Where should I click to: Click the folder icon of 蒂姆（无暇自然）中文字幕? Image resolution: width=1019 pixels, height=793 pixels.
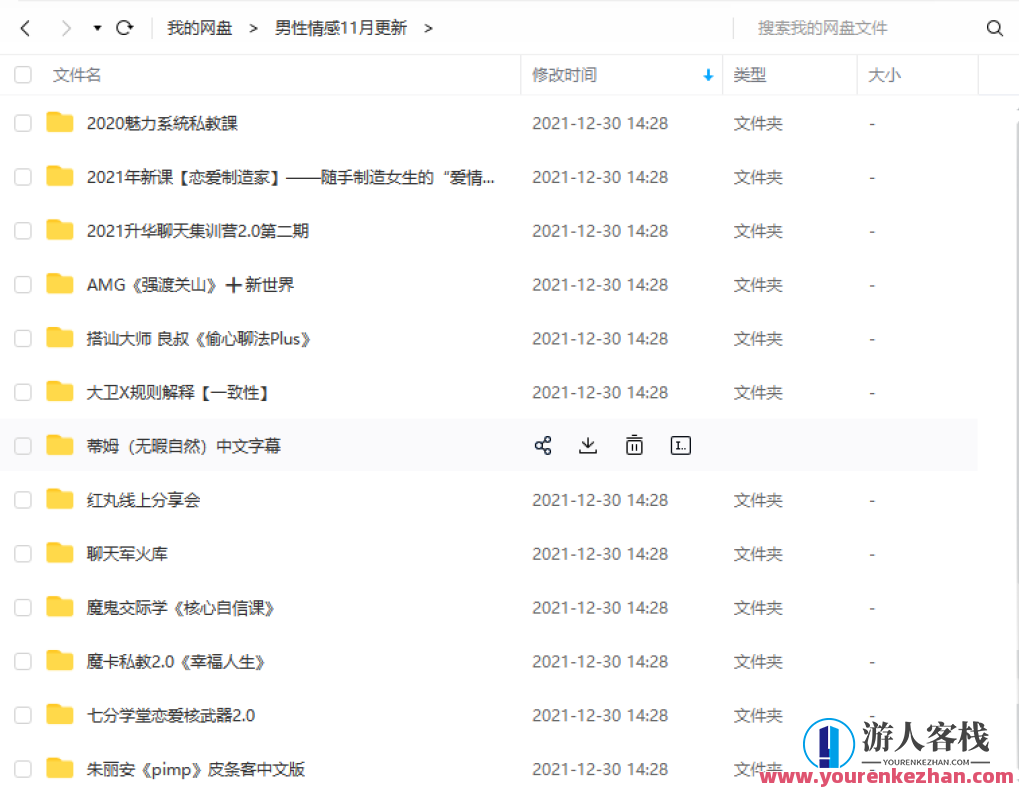point(60,445)
